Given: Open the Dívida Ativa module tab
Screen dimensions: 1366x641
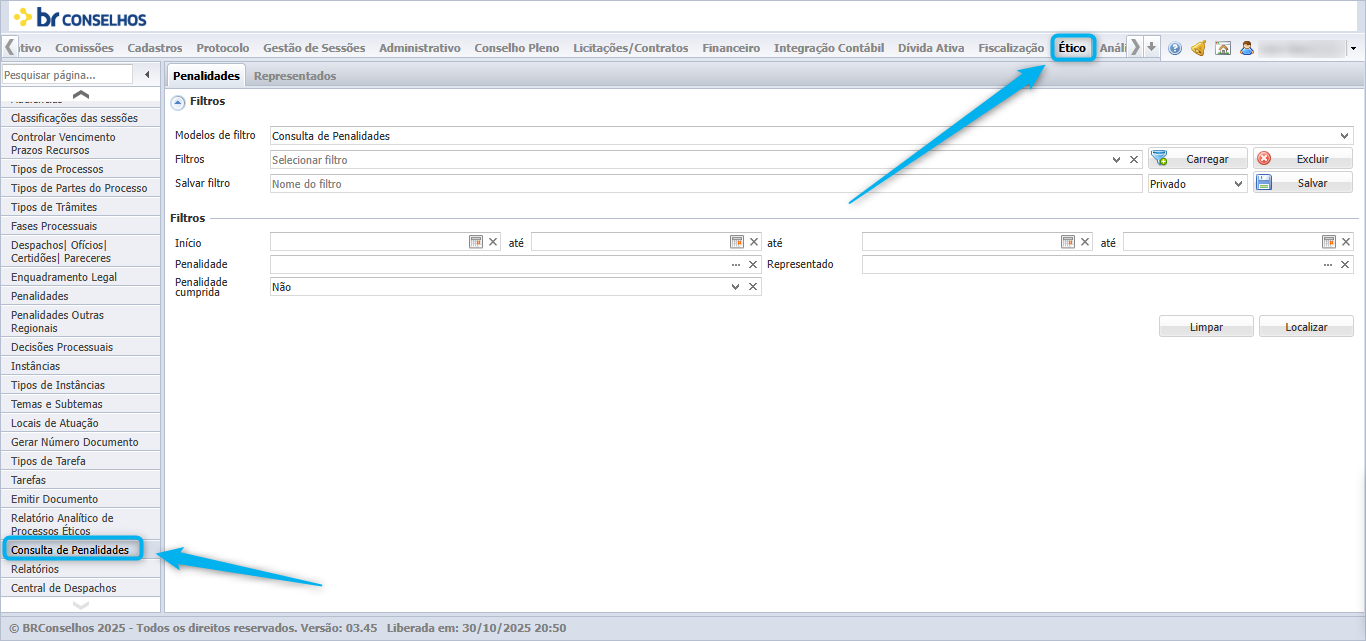Looking at the screenshot, I should click(x=931, y=48).
